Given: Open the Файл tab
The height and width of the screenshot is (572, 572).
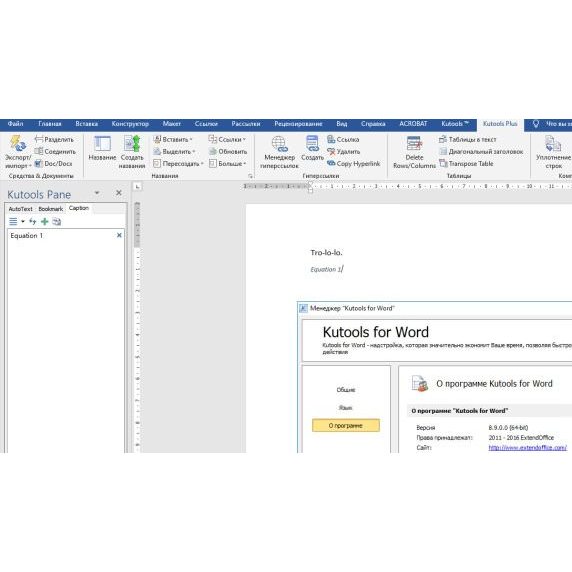Looking at the screenshot, I should [15, 124].
